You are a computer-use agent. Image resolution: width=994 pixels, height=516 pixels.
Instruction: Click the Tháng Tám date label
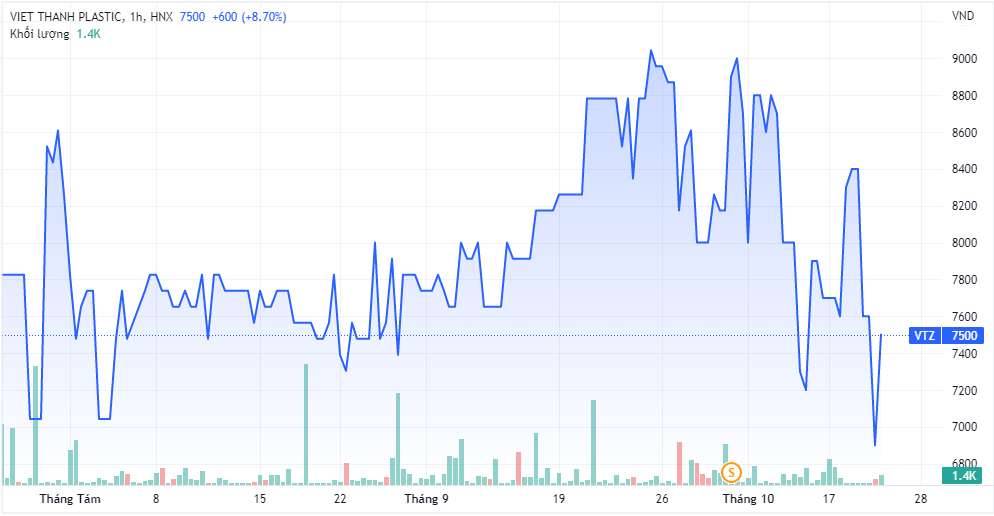point(70,499)
